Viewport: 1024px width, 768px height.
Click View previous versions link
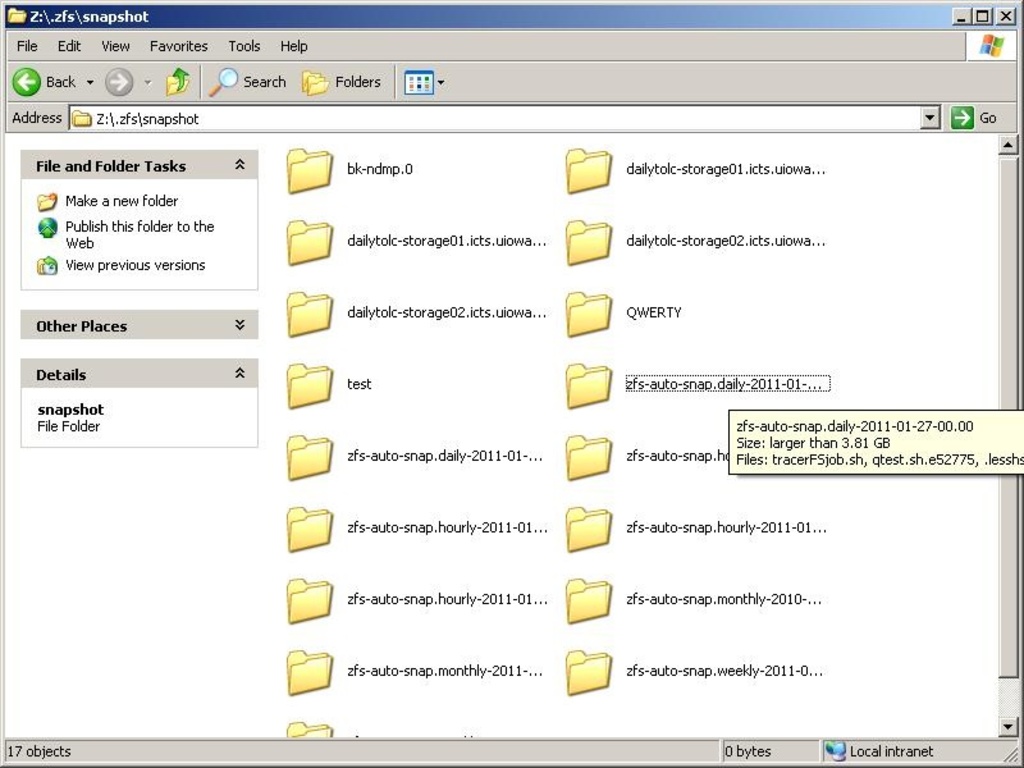[x=134, y=265]
